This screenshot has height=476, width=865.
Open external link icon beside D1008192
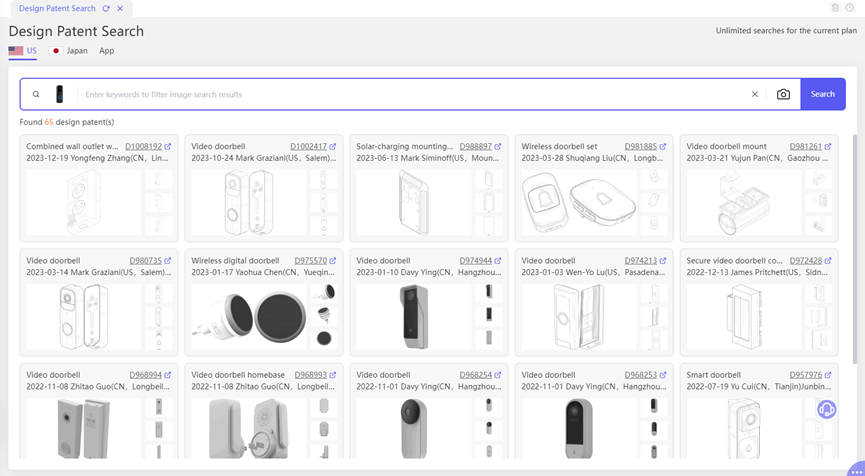[x=168, y=147]
